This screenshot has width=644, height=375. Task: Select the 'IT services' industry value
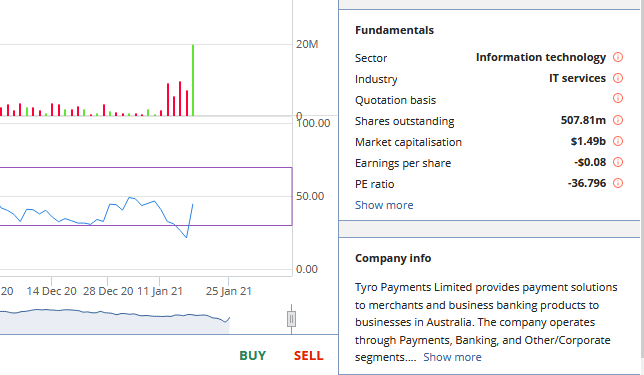coord(577,78)
